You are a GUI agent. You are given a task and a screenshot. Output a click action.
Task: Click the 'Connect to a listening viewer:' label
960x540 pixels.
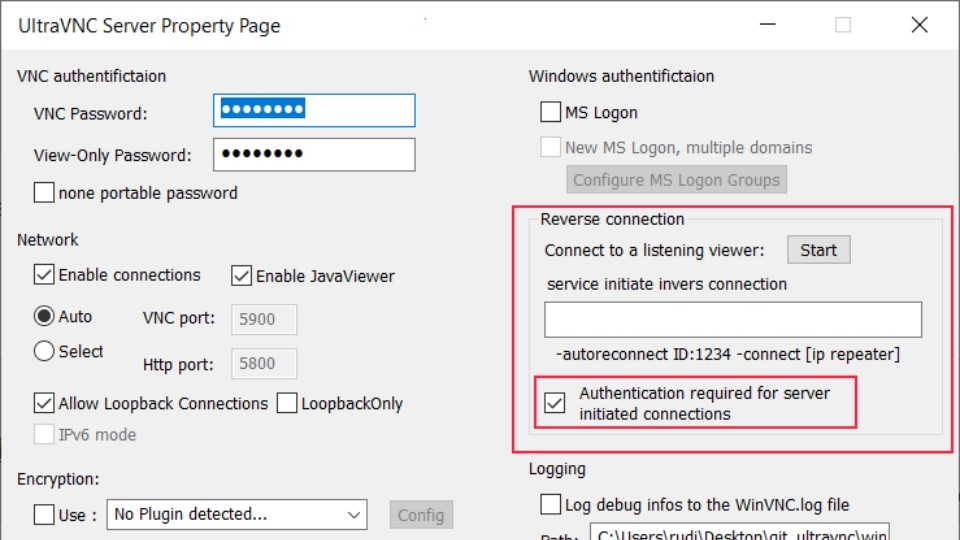point(654,250)
